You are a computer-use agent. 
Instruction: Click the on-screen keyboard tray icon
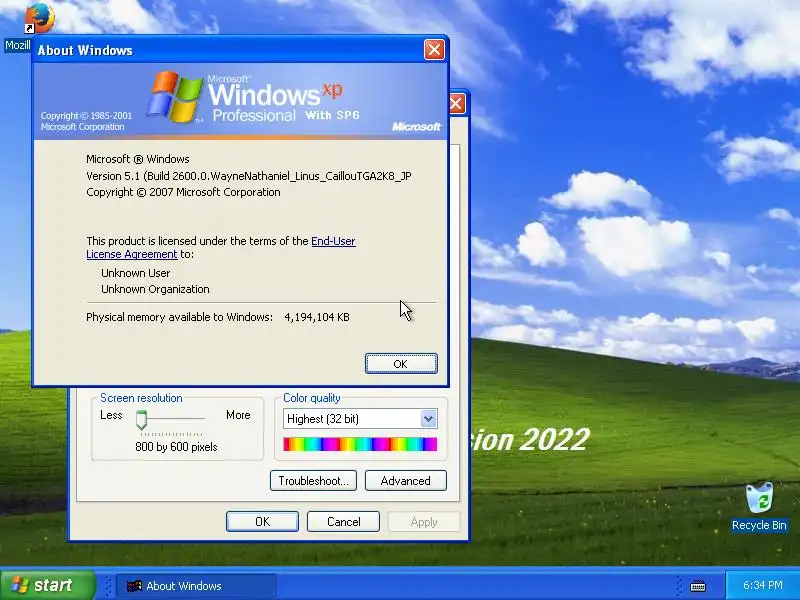coord(697,586)
